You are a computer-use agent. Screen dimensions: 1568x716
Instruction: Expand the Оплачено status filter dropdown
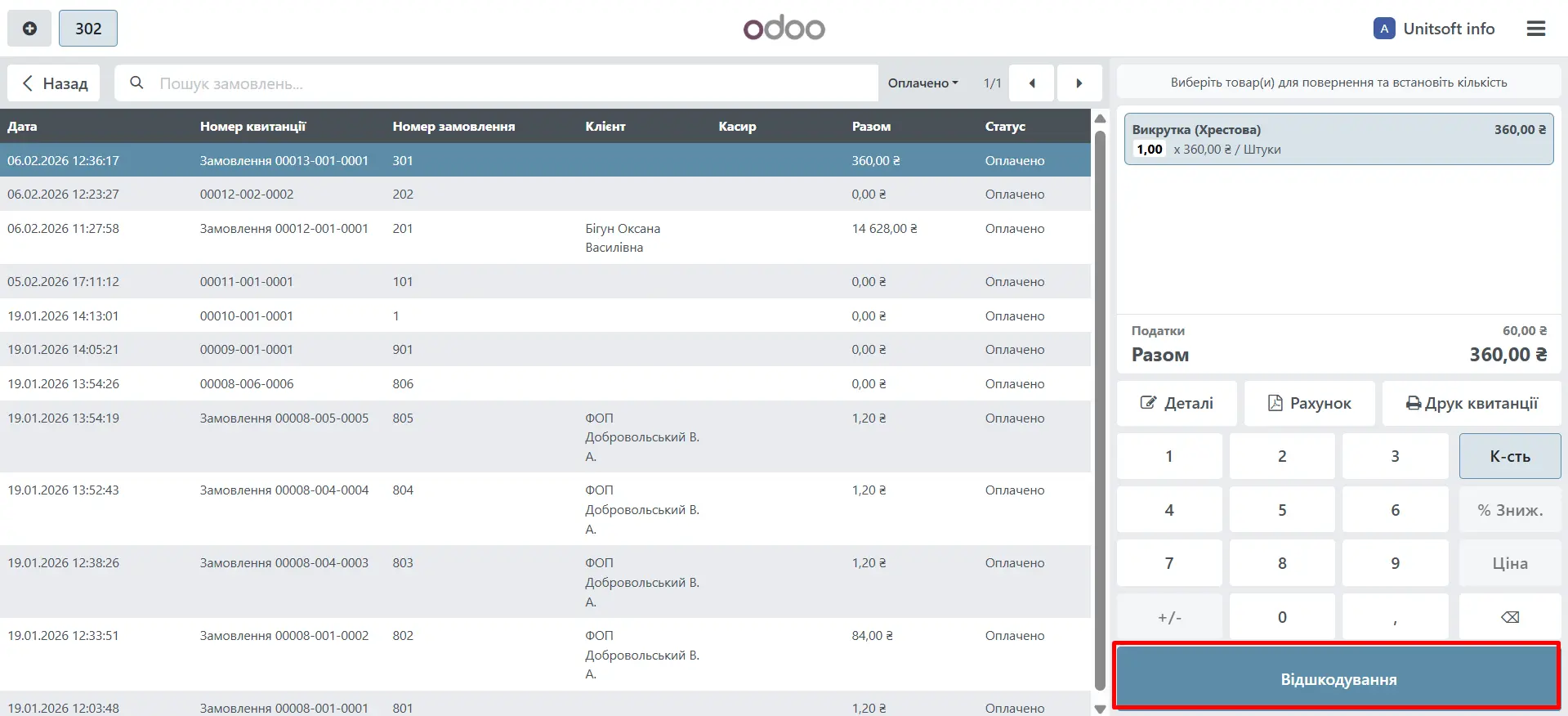point(922,83)
